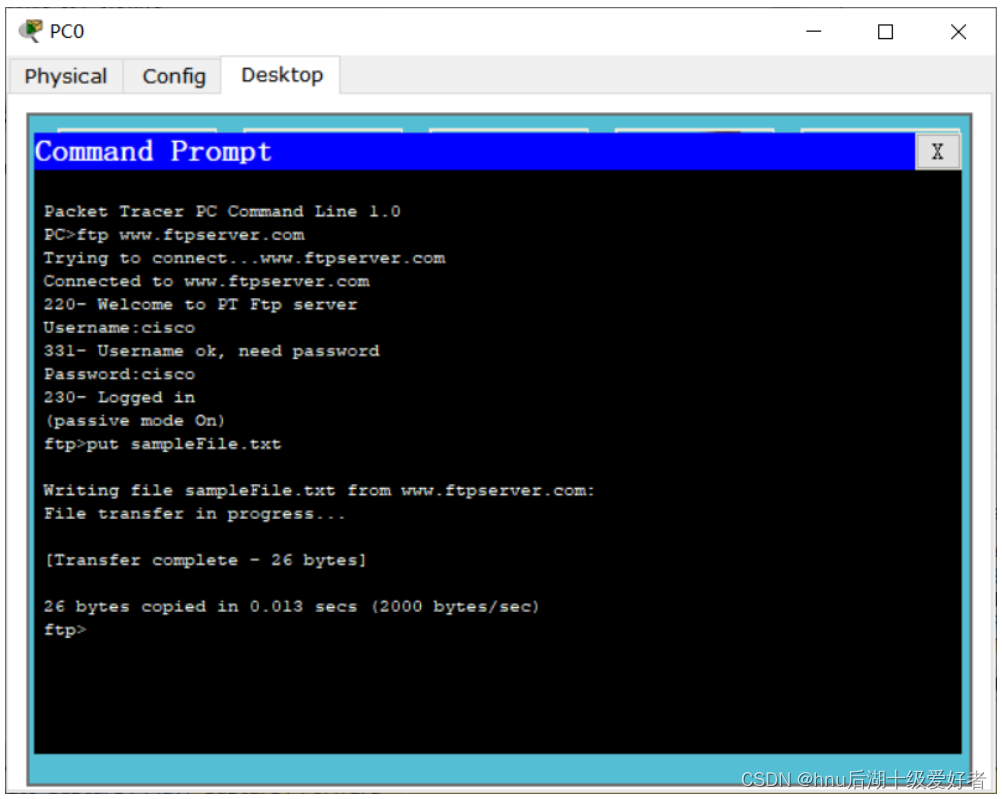Click the 'Command Prompt' title text
The image size is (1002, 799).
click(153, 151)
